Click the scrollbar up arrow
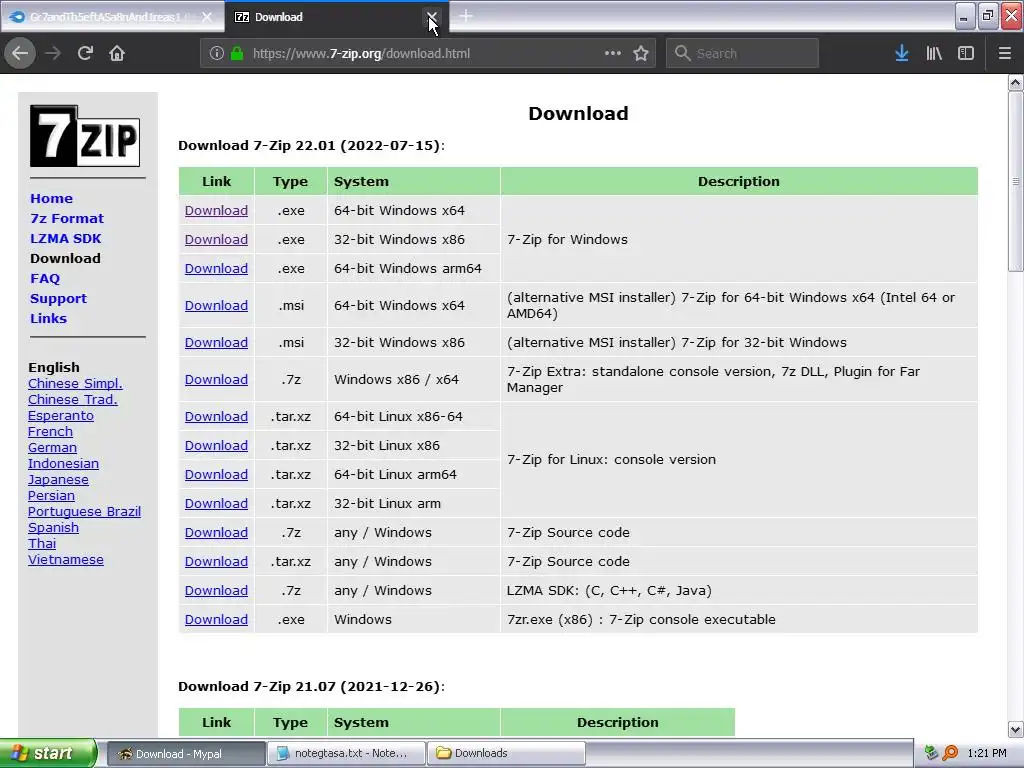The width and height of the screenshot is (1024, 768). pos(1016,83)
